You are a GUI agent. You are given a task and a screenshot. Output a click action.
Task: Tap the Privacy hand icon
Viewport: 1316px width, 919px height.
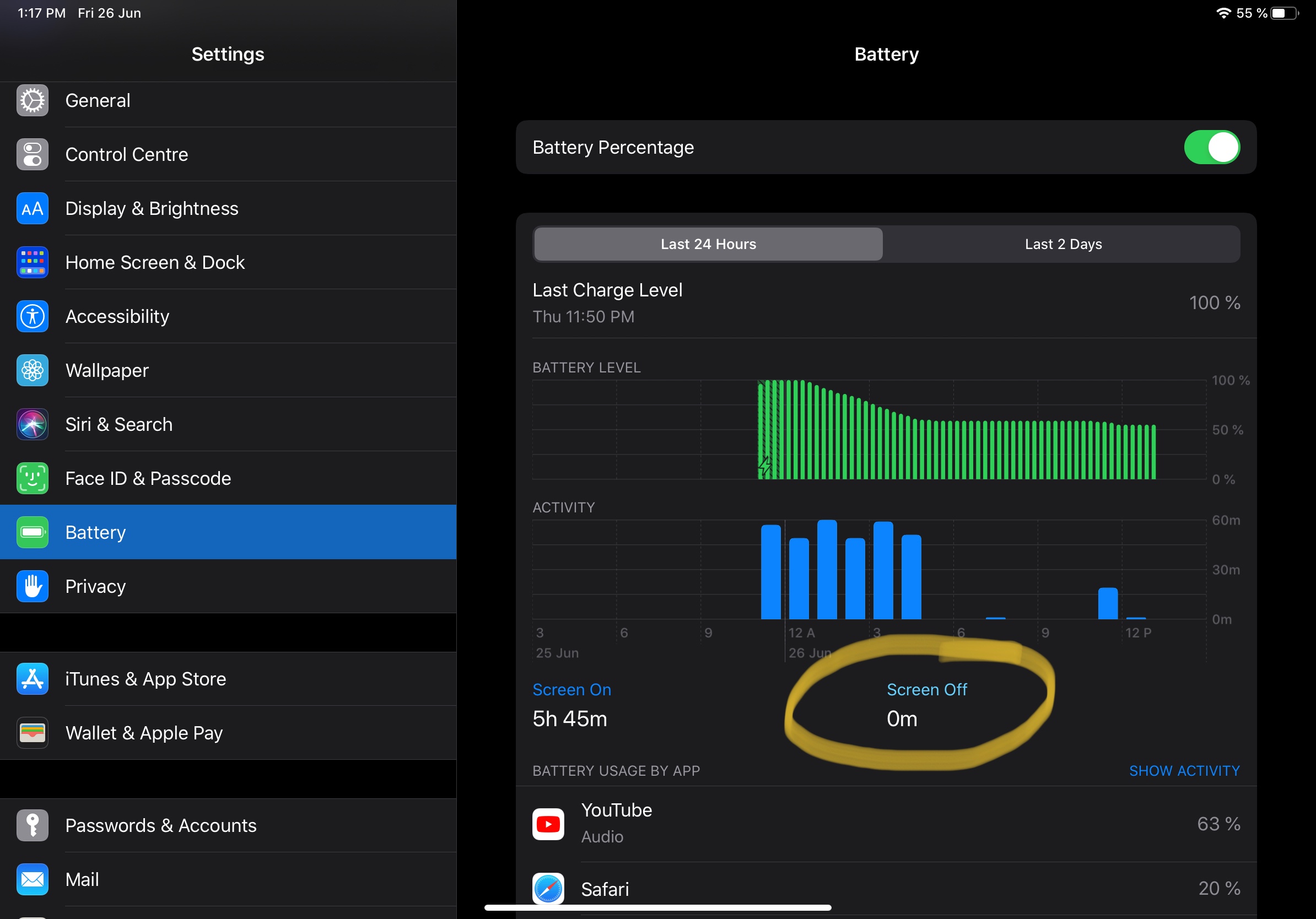coord(32,587)
